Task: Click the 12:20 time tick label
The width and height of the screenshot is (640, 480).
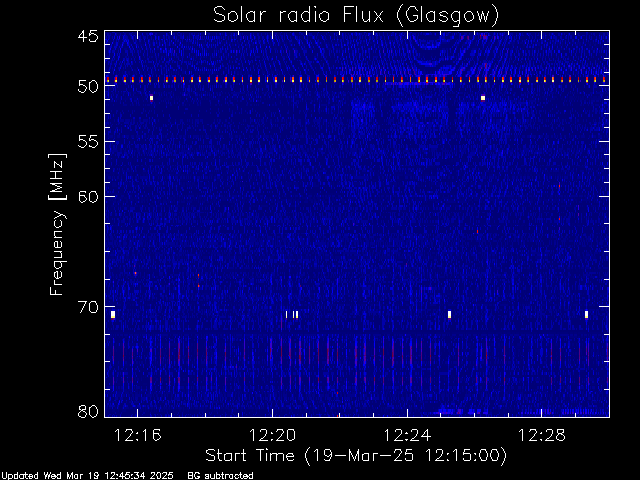Action: [x=272, y=435]
